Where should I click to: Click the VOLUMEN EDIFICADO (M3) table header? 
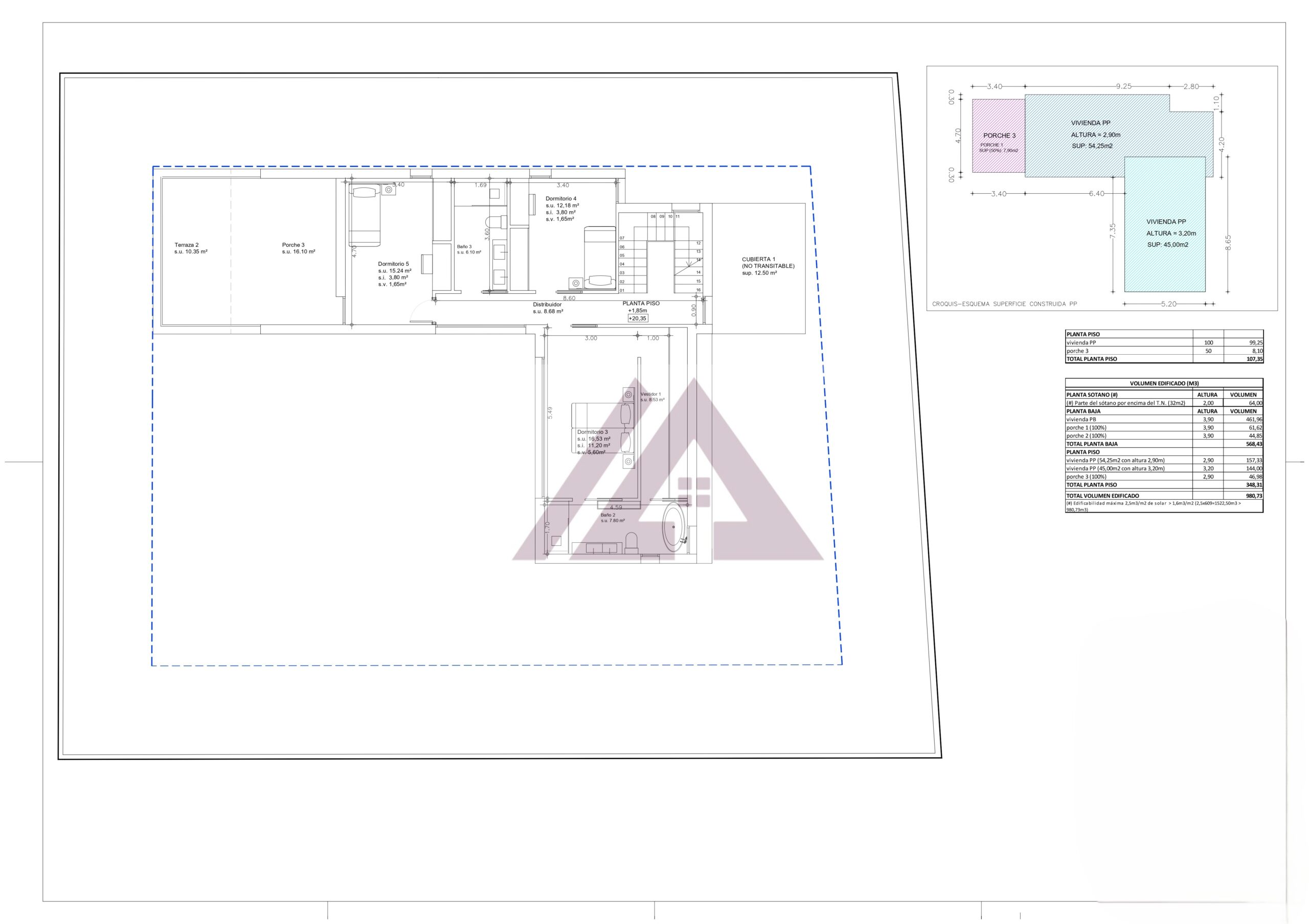1164,383
